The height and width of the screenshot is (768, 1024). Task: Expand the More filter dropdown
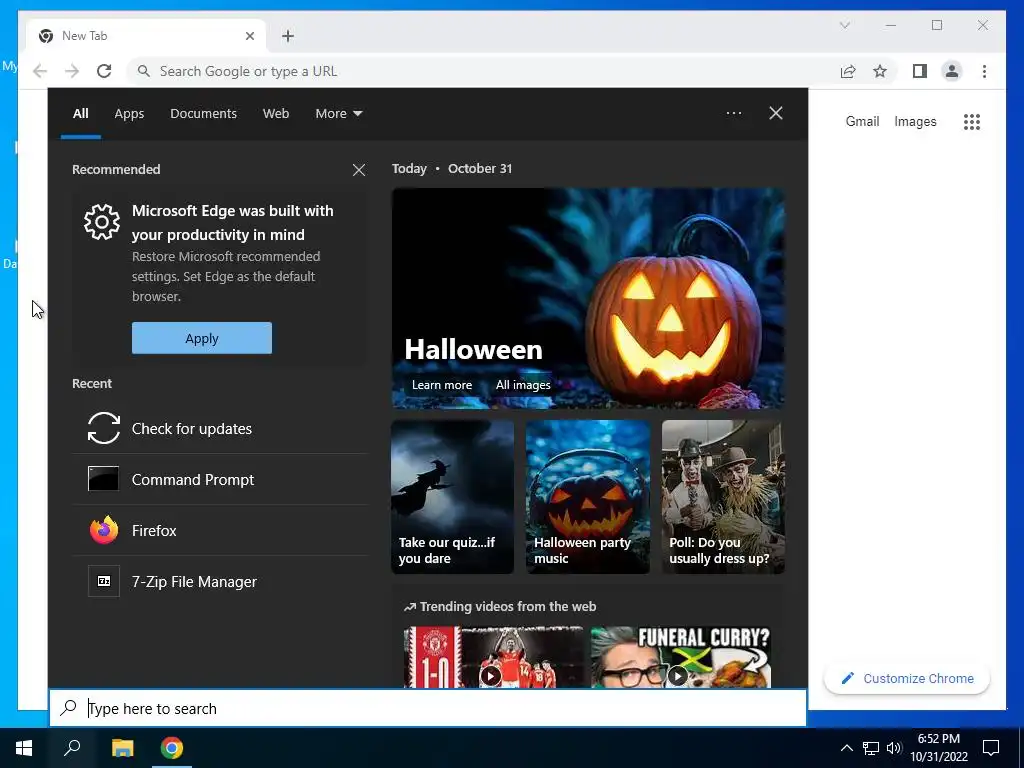click(338, 114)
